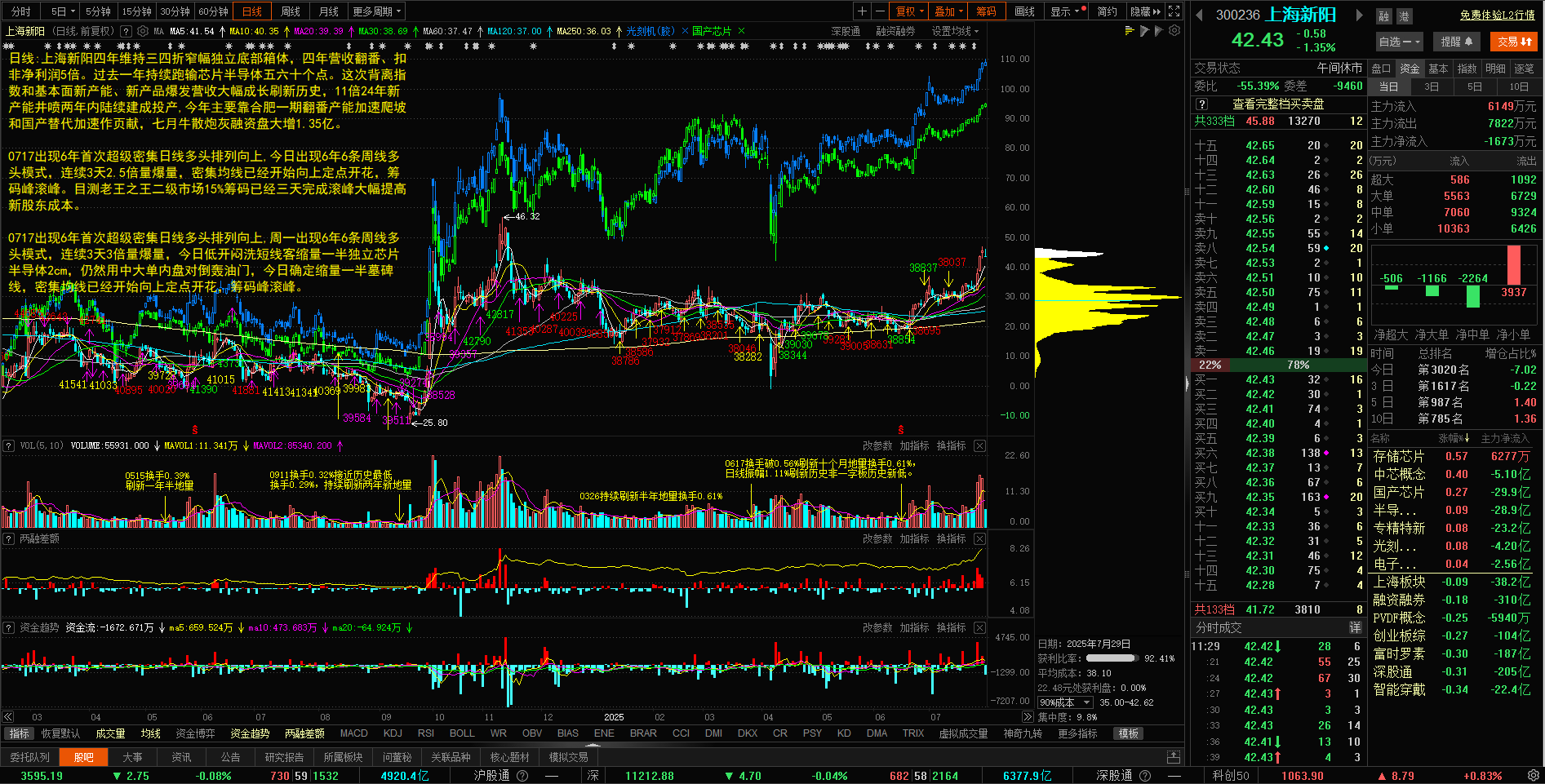The image size is (1545, 784).
Task: Select the 3日 capital flow tab
Action: tap(1432, 86)
